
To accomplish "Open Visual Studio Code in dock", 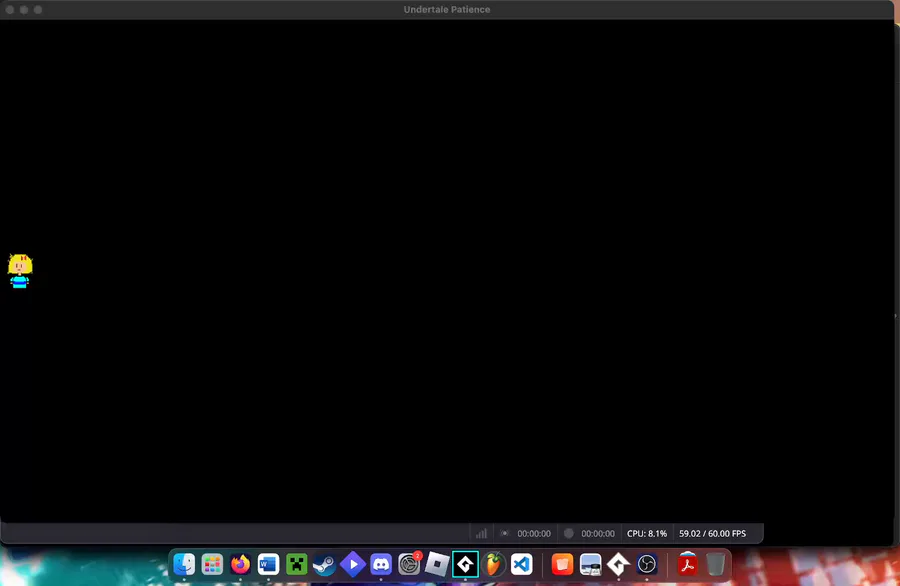I will click(522, 564).
